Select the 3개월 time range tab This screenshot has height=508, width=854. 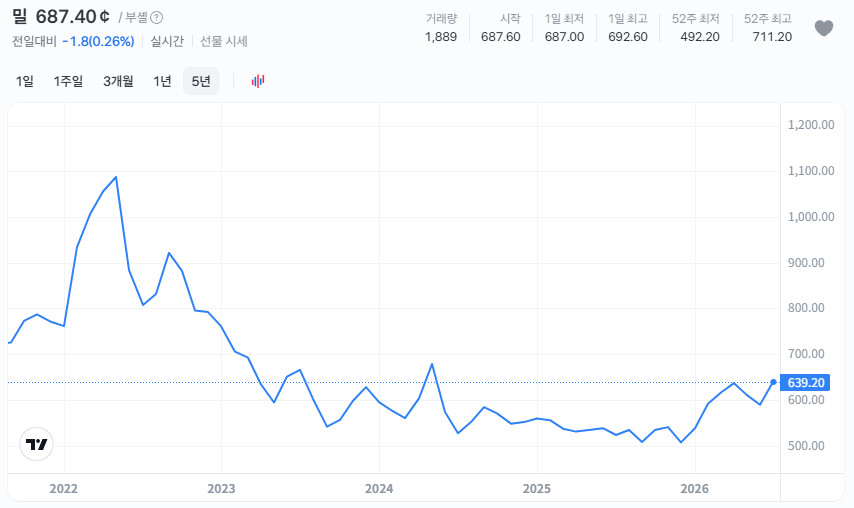point(118,81)
